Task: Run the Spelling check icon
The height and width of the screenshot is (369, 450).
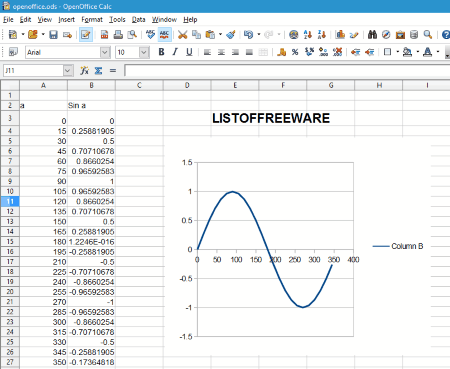Action: click(x=151, y=34)
